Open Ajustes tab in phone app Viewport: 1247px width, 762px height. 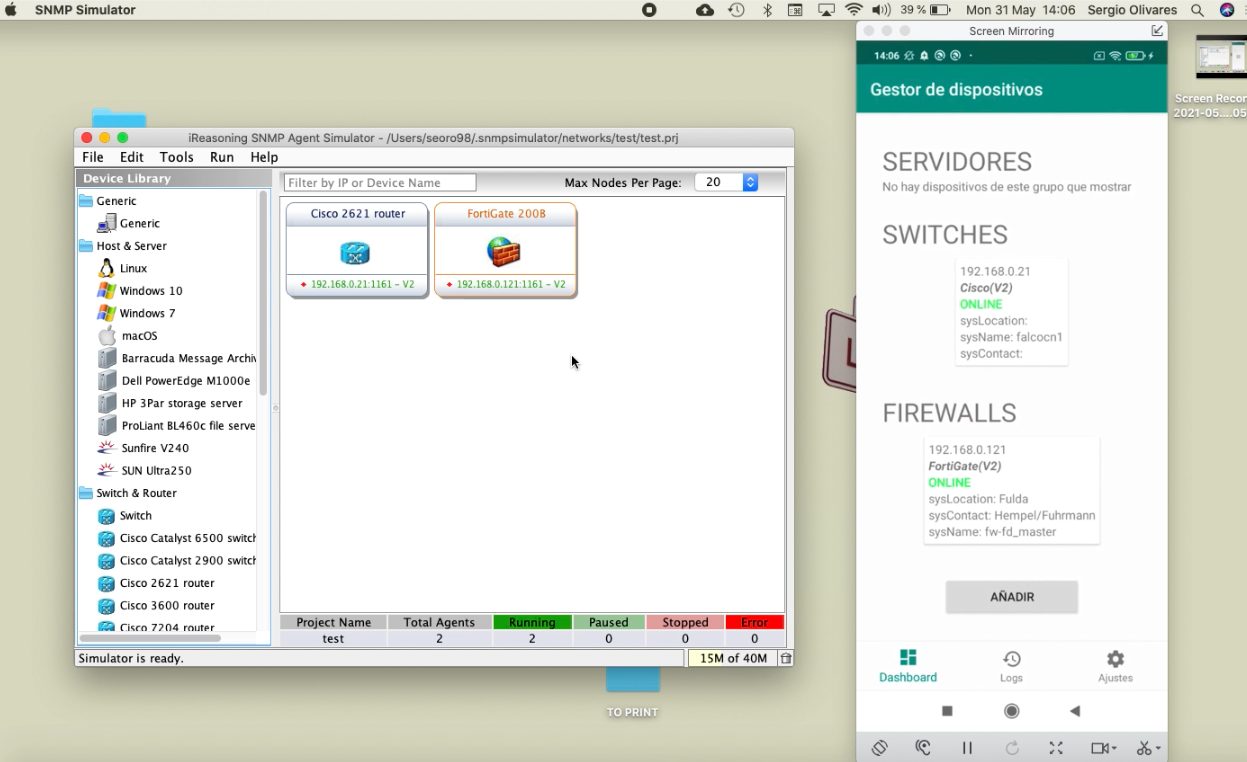point(1115,666)
